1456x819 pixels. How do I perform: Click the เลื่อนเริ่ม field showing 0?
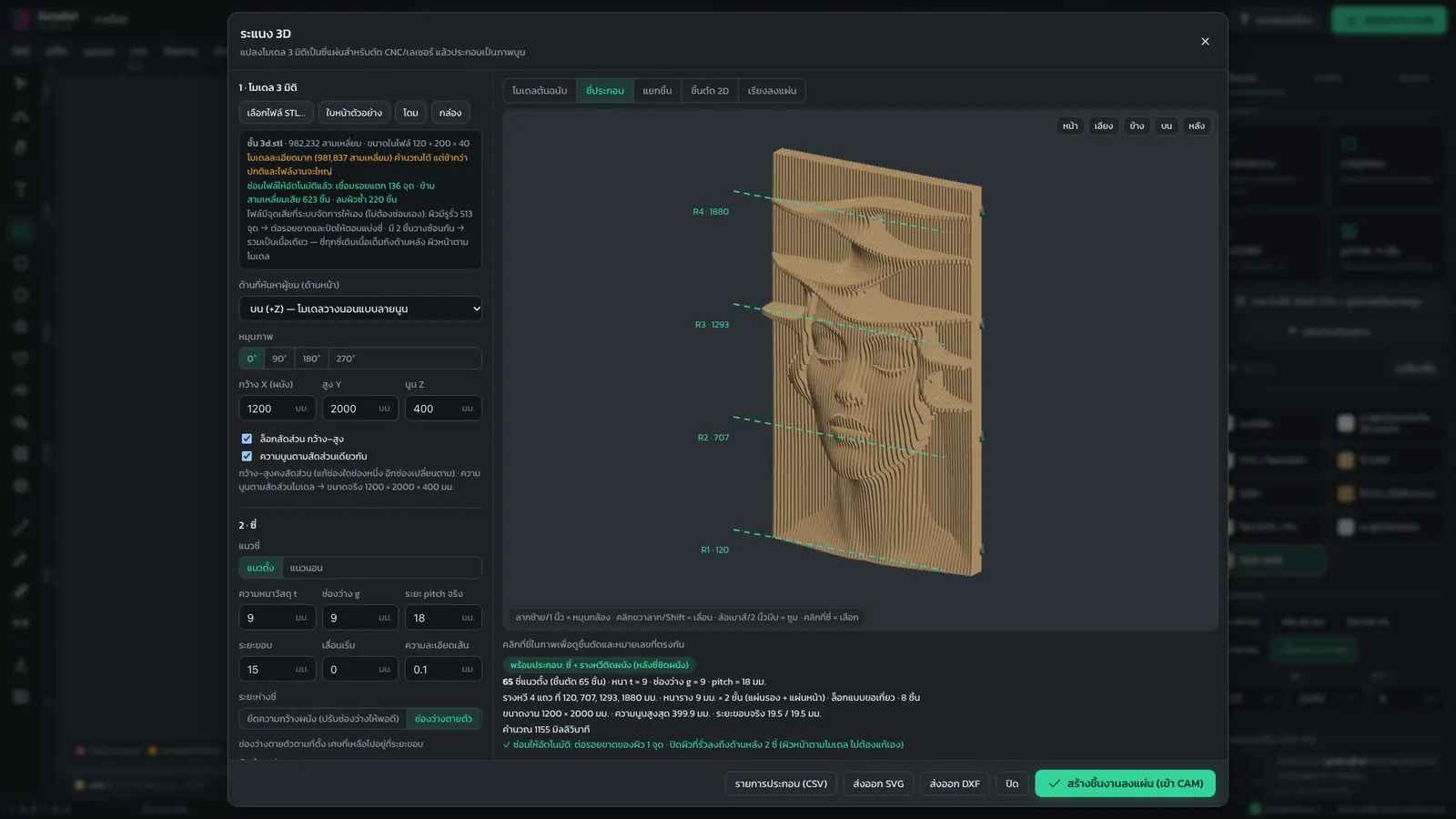[359, 670]
